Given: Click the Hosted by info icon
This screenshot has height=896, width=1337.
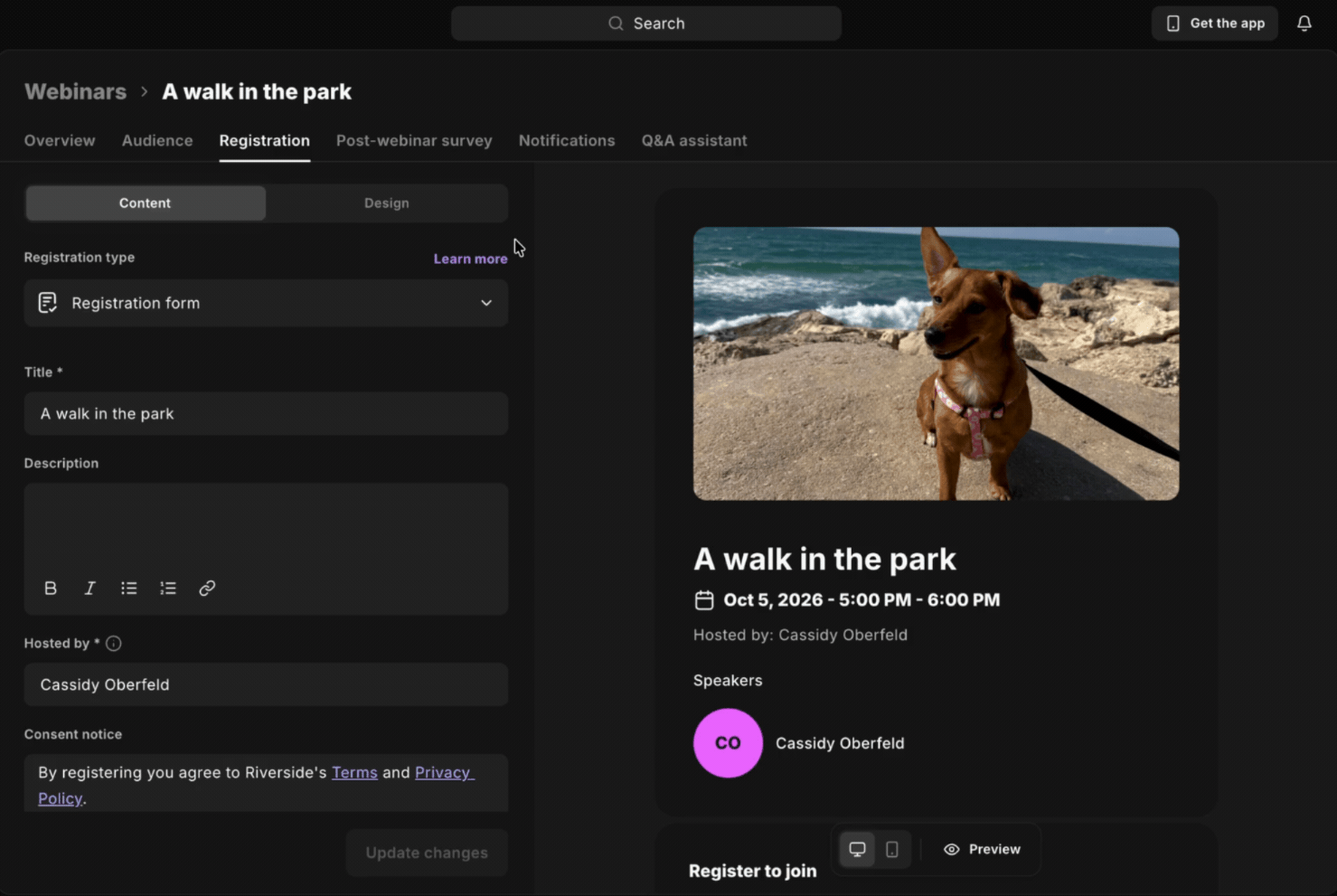Looking at the screenshot, I should (114, 644).
